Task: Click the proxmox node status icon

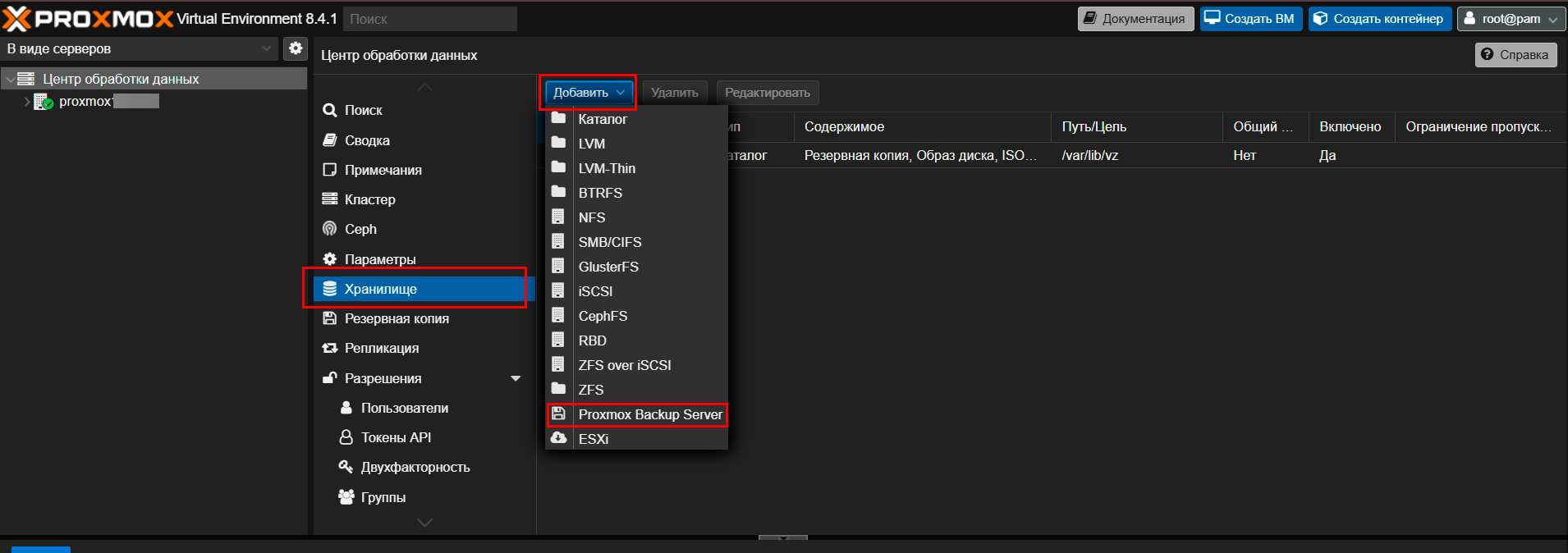Action: point(44,102)
